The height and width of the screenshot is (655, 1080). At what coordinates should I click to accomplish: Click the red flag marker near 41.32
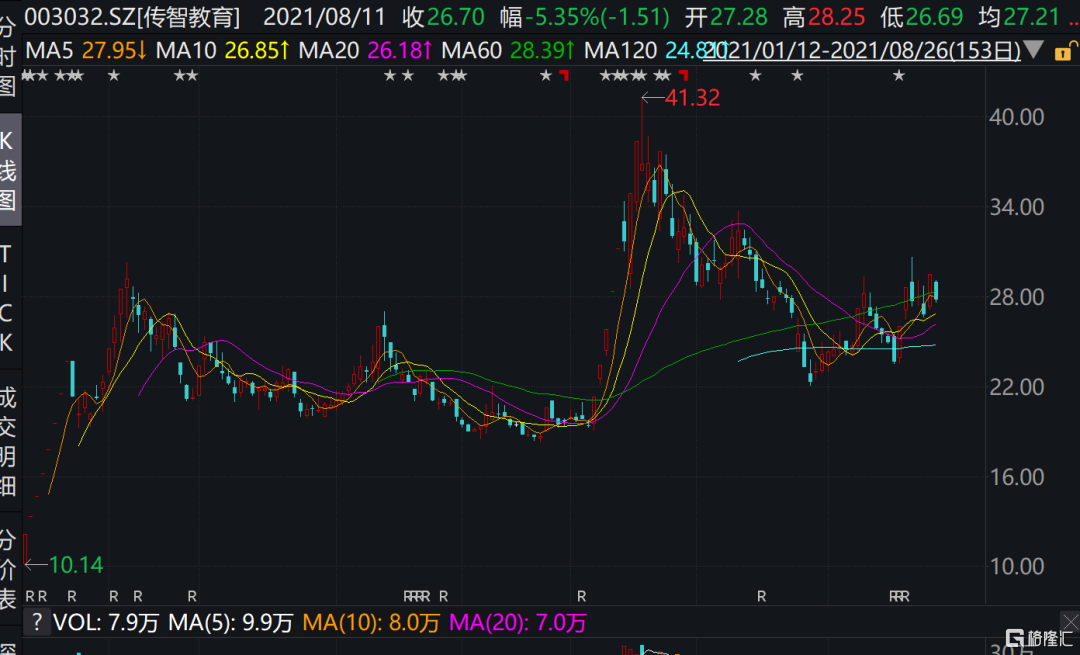tap(685, 77)
